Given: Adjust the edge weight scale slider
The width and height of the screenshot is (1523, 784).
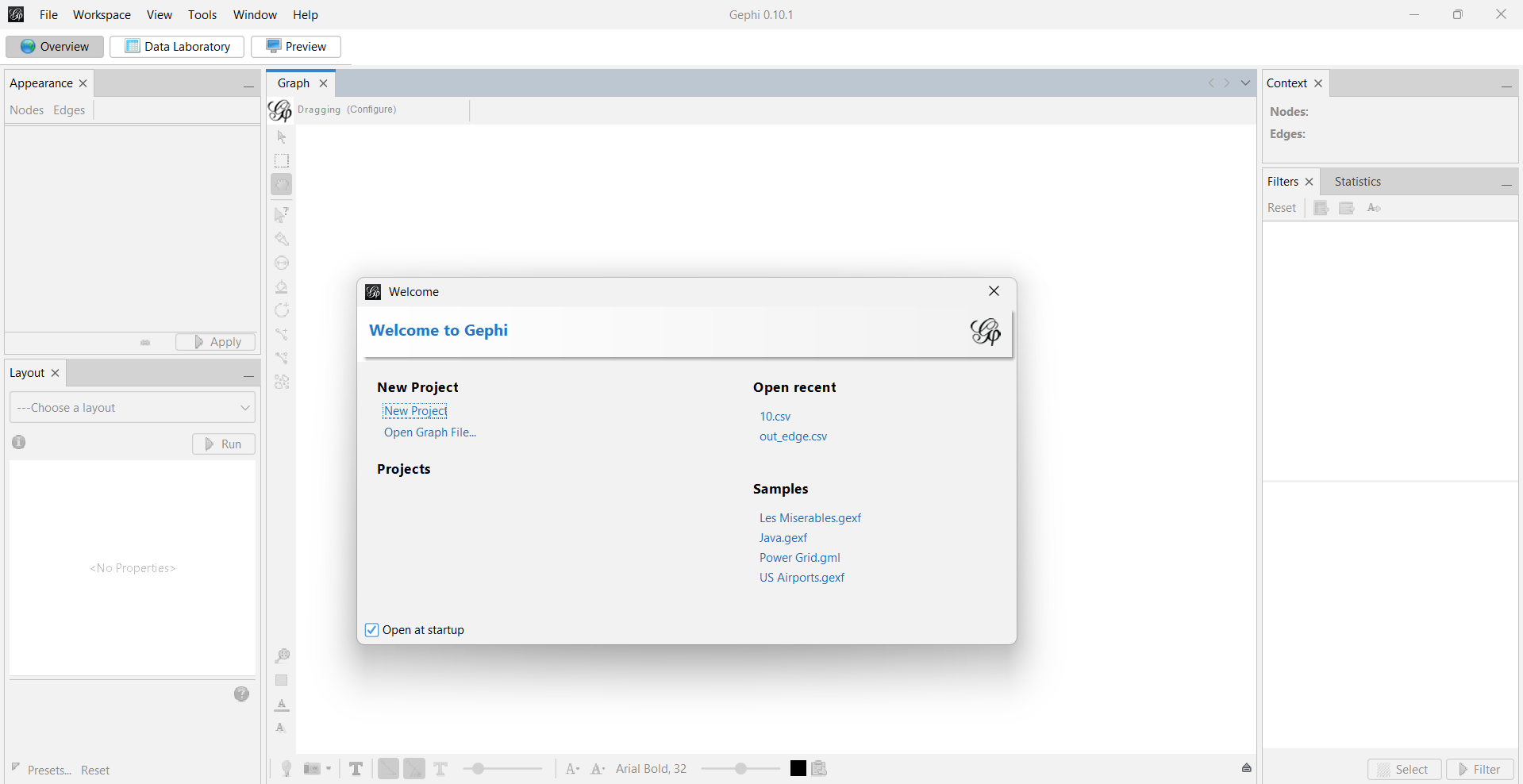Looking at the screenshot, I should tap(503, 768).
